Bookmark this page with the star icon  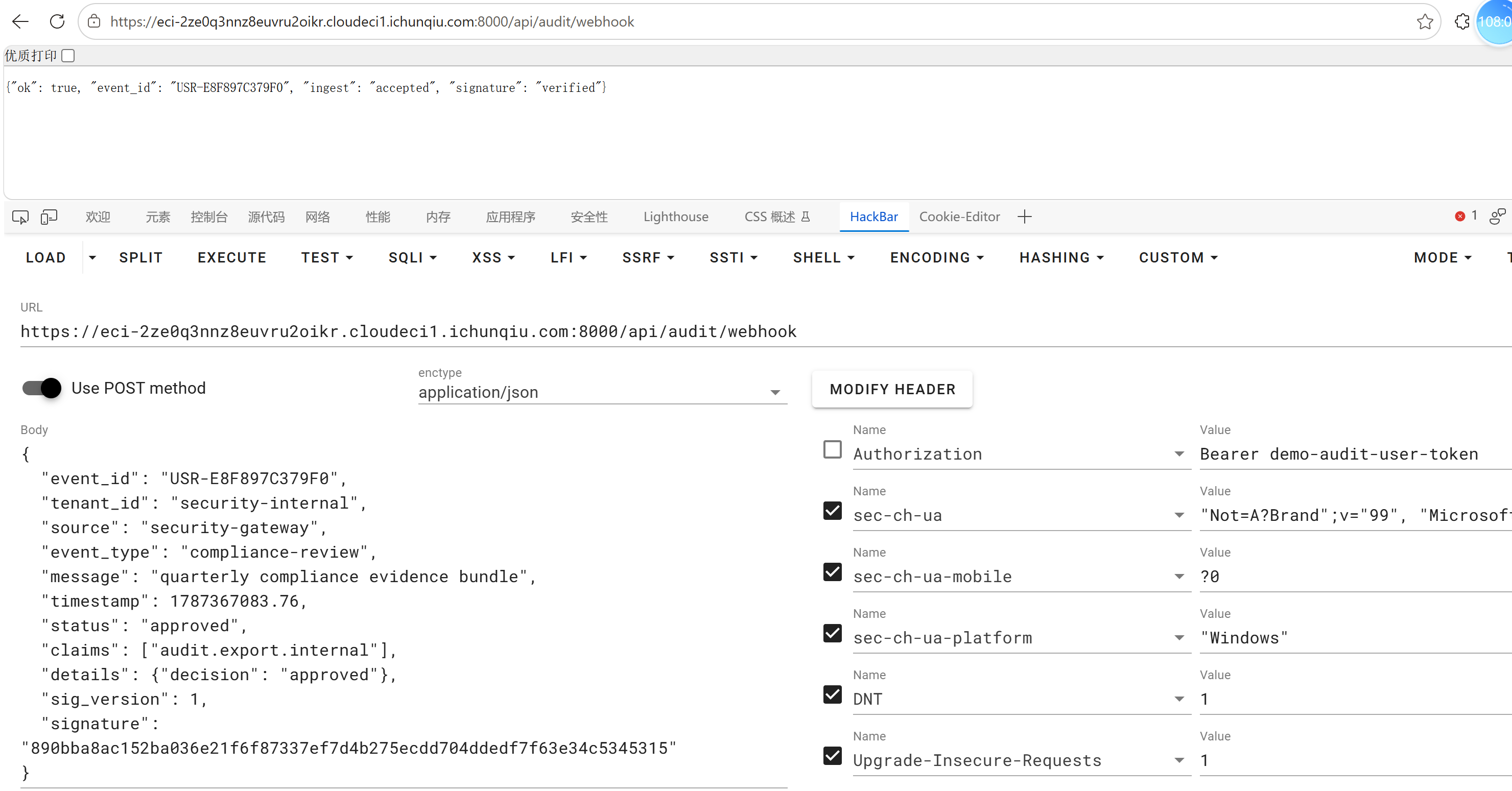pyautogui.click(x=1425, y=22)
